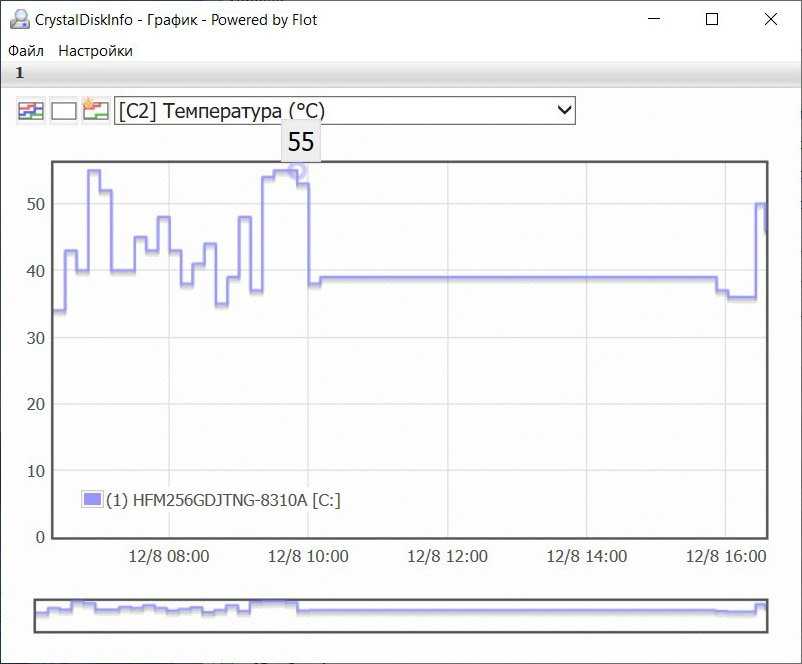Click the highlighted 55° data point marker
This screenshot has width=802, height=664.
pos(297,171)
